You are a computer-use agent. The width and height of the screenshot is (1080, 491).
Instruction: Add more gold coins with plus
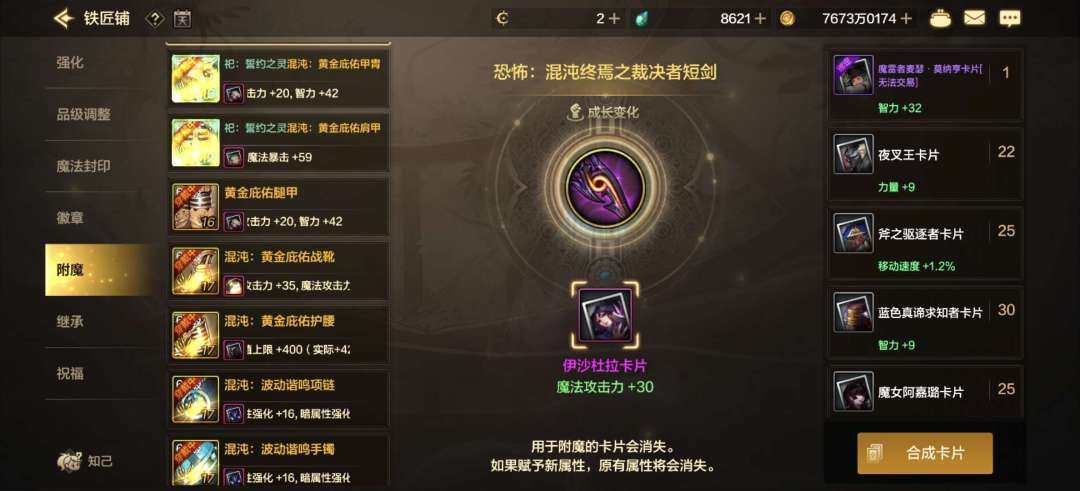pos(906,19)
